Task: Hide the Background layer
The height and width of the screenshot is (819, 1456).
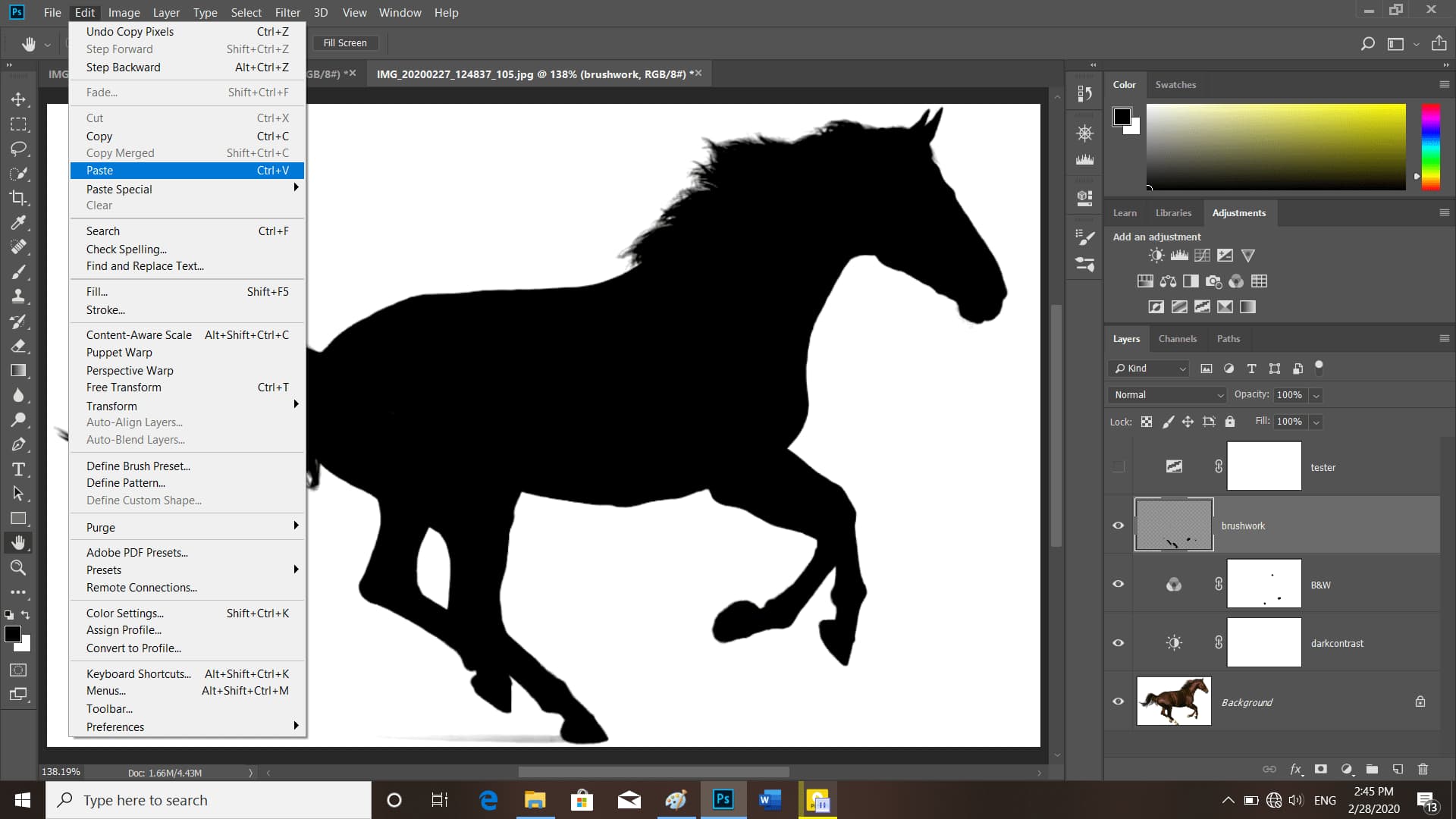Action: tap(1118, 701)
